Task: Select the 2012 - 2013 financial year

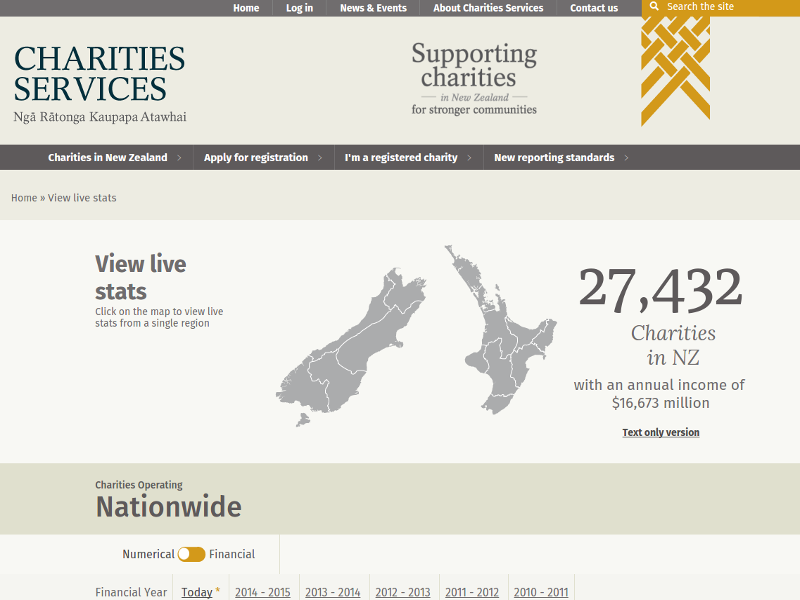Action: point(402,592)
